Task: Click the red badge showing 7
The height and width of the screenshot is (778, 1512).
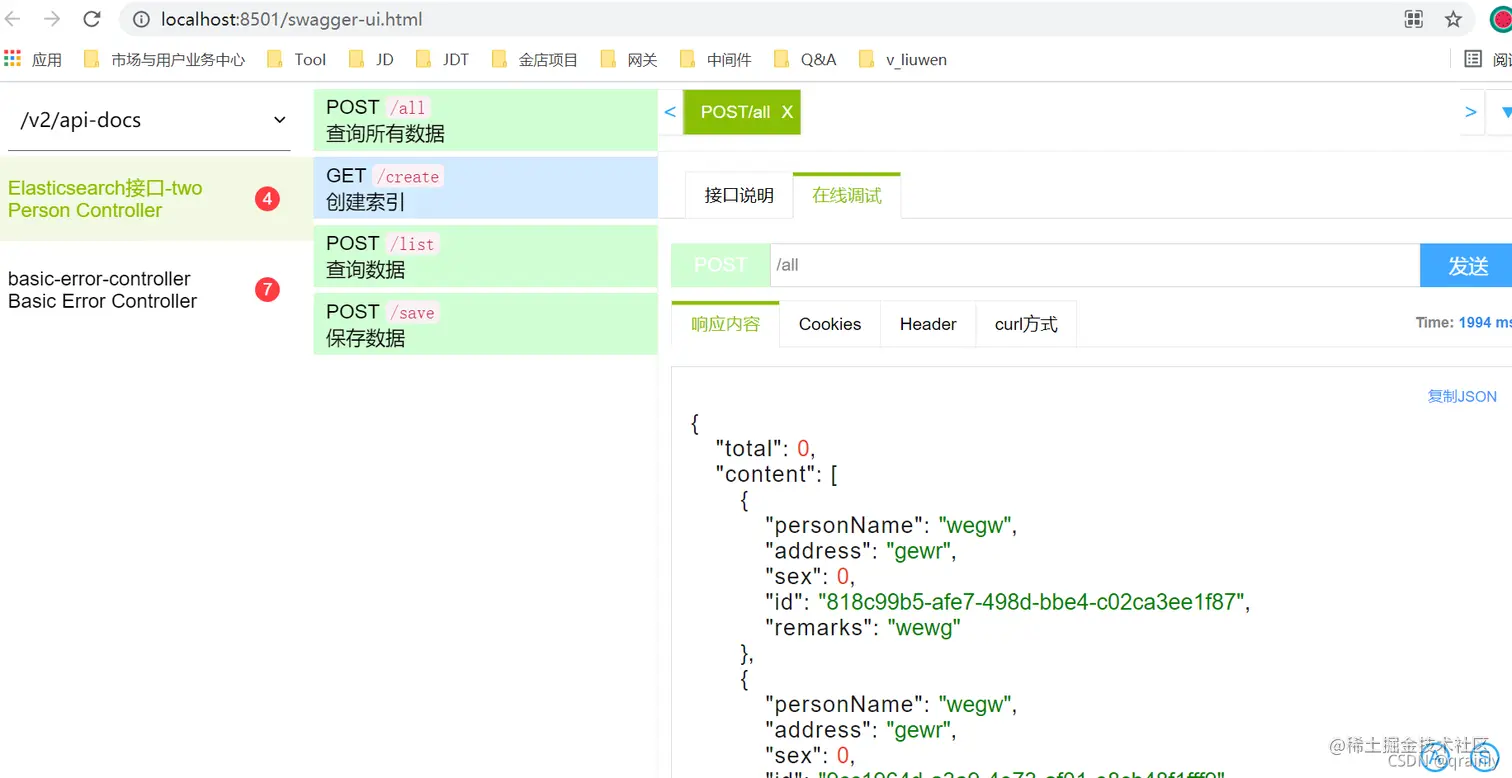Action: 267,290
